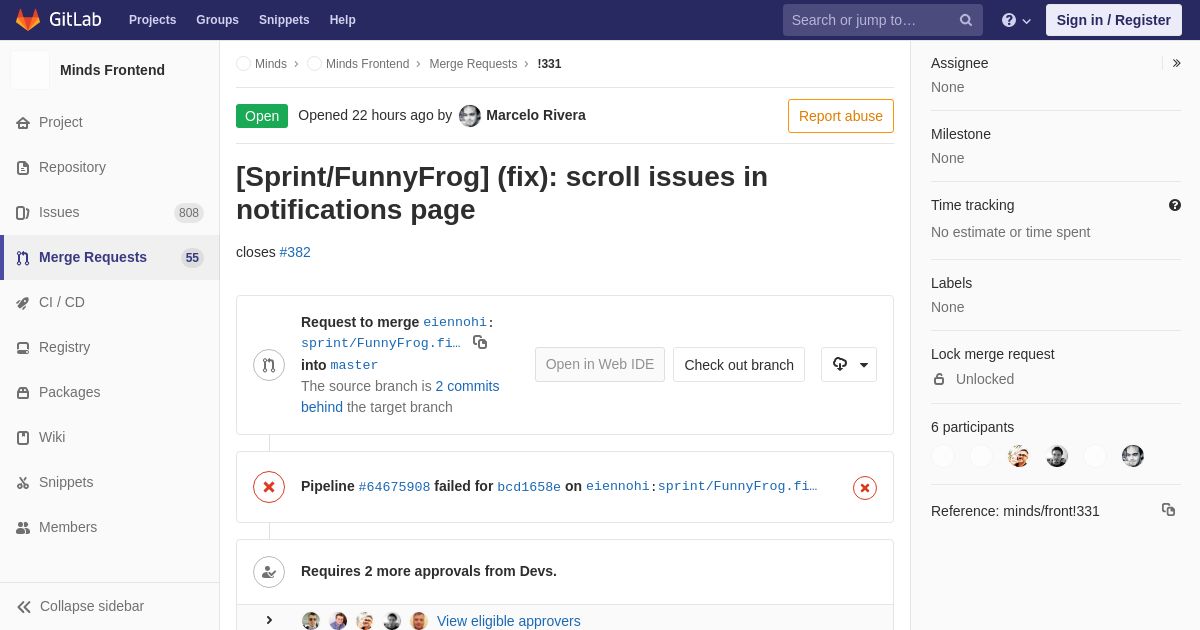The width and height of the screenshot is (1200, 630).
Task: Click the Check out branch button
Action: [x=739, y=365]
